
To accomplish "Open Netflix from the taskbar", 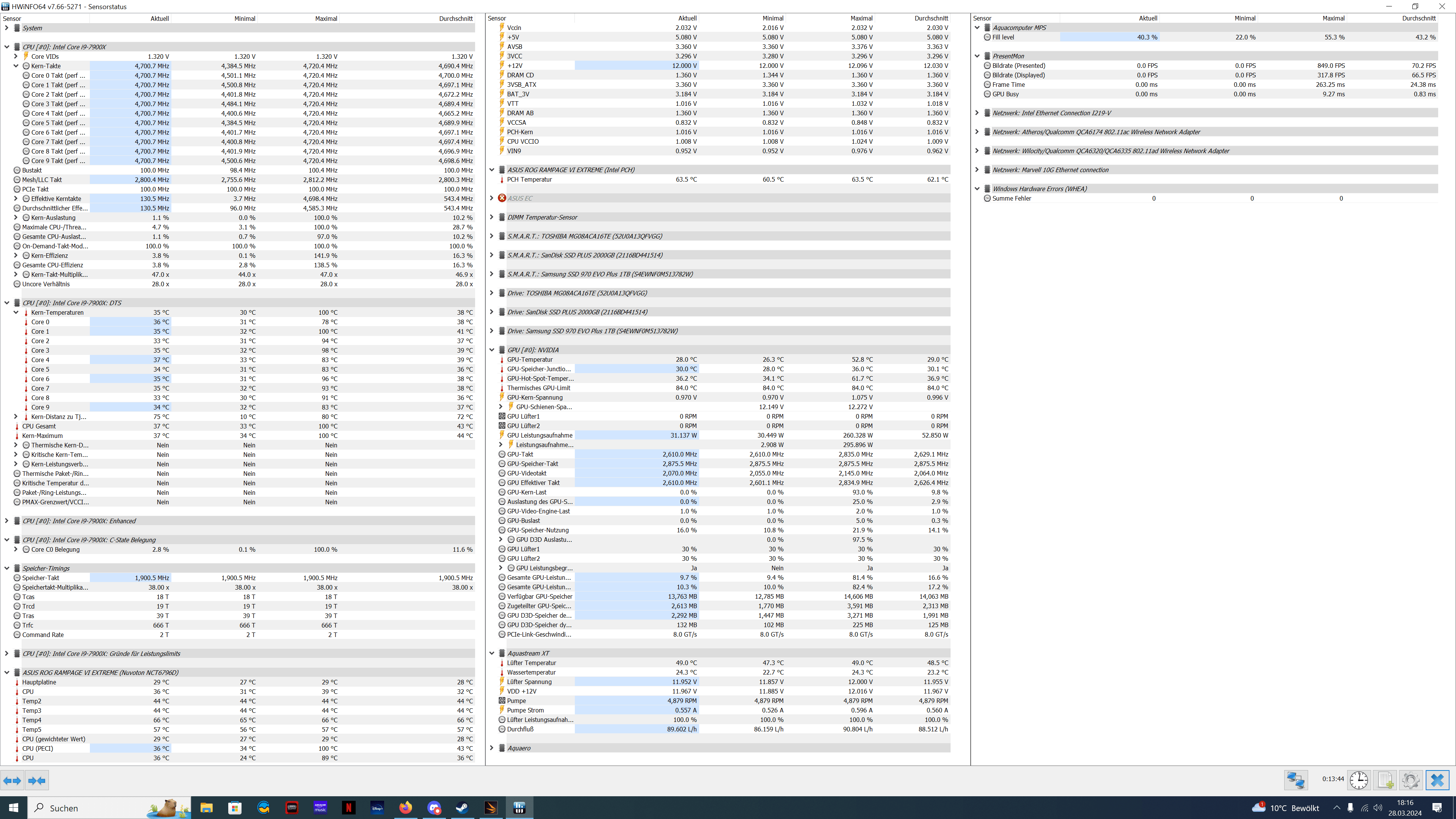I will (x=349, y=808).
